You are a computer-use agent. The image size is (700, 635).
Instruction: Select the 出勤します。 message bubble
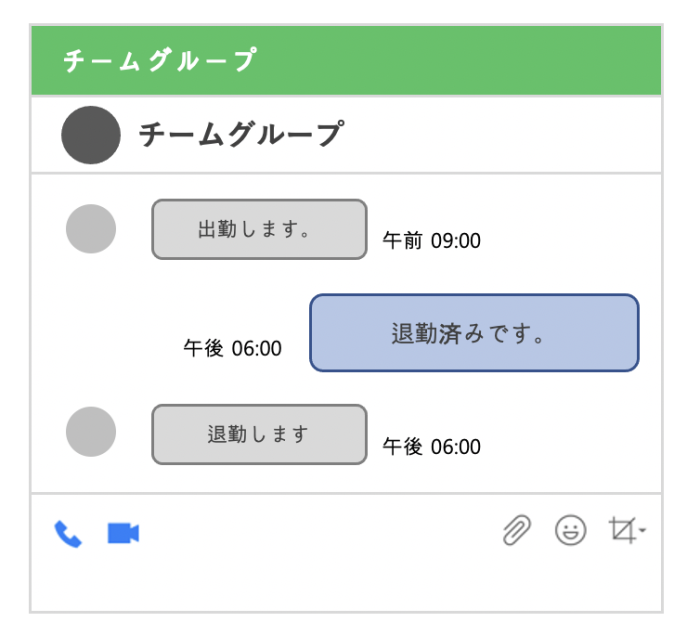pyautogui.click(x=259, y=230)
